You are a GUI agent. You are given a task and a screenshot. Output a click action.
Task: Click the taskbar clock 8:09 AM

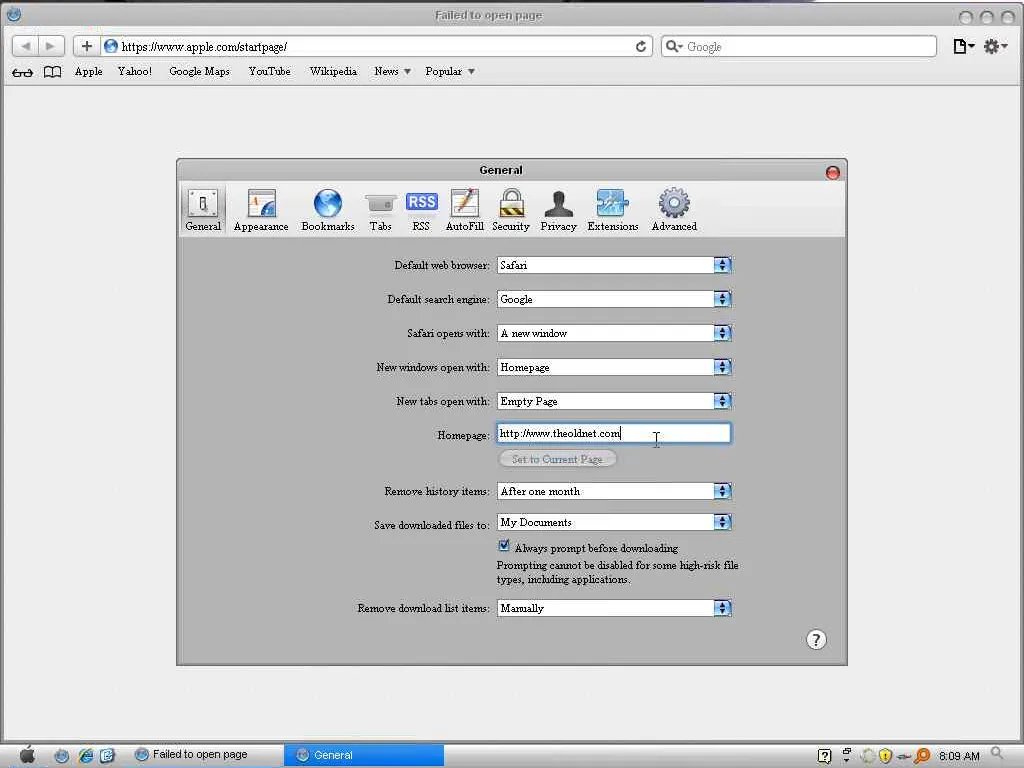959,756
